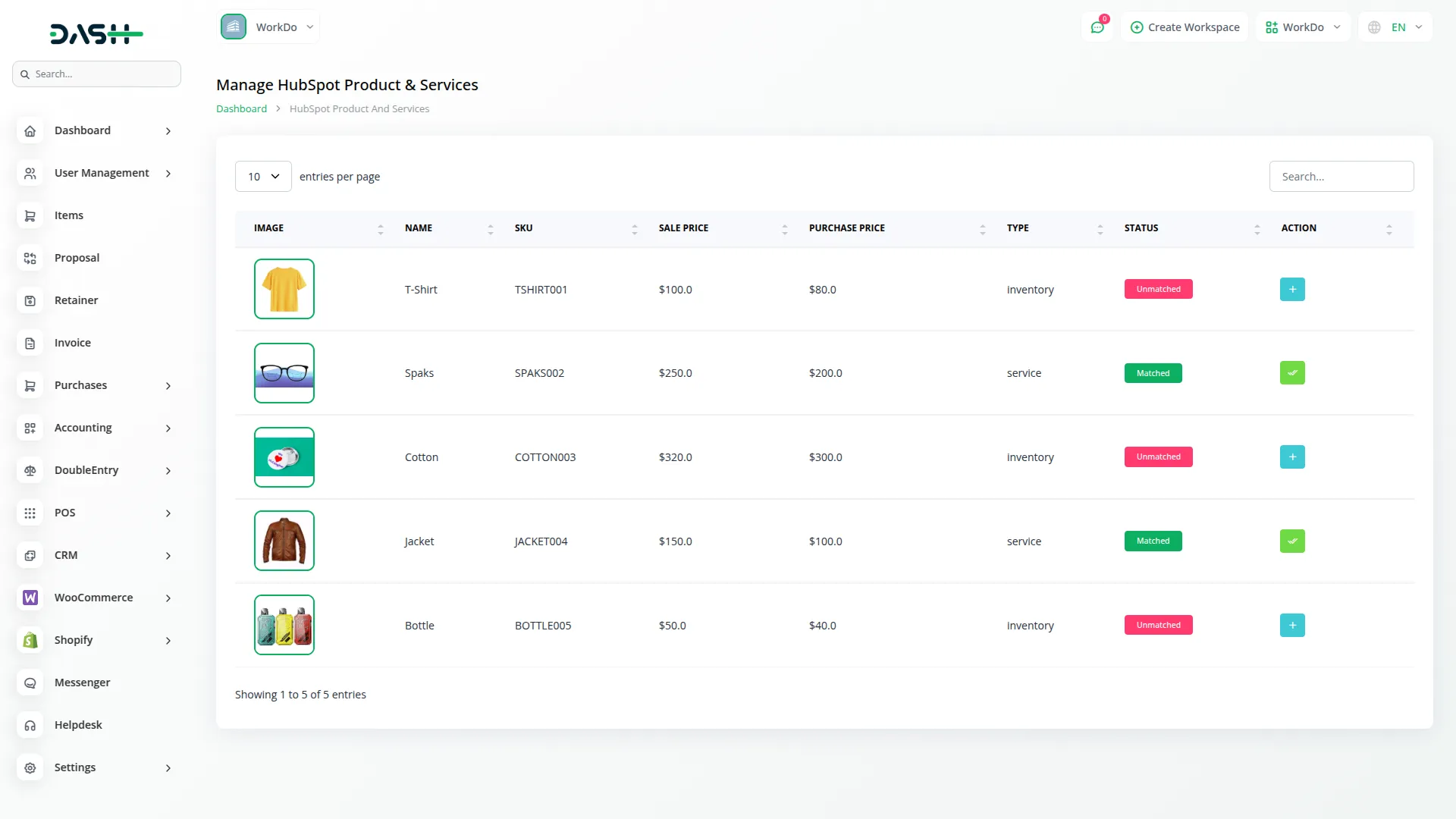
Task: Open the Items section in sidebar
Action: point(68,215)
